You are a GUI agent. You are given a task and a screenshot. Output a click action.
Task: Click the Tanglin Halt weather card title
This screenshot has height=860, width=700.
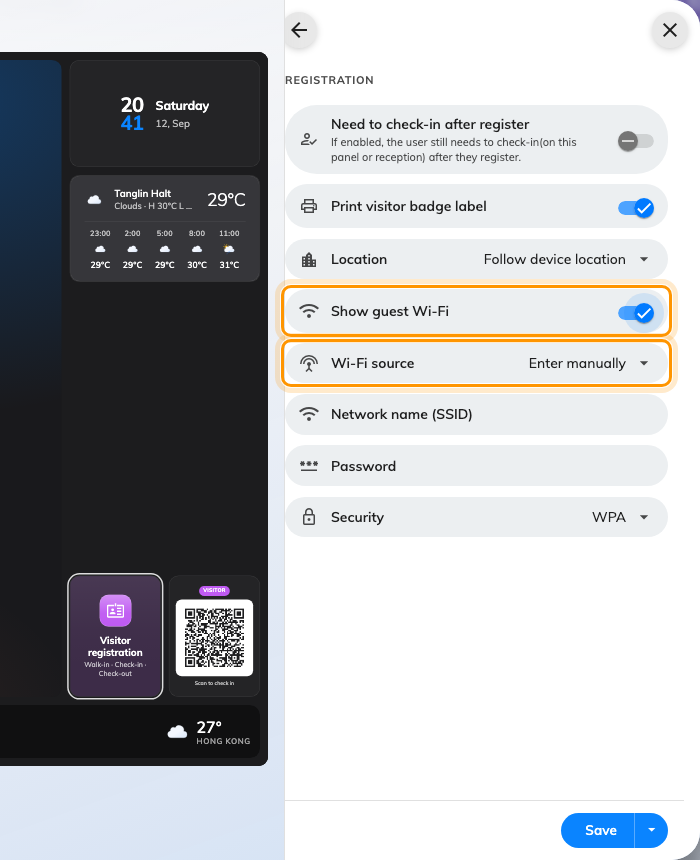(x=143, y=194)
